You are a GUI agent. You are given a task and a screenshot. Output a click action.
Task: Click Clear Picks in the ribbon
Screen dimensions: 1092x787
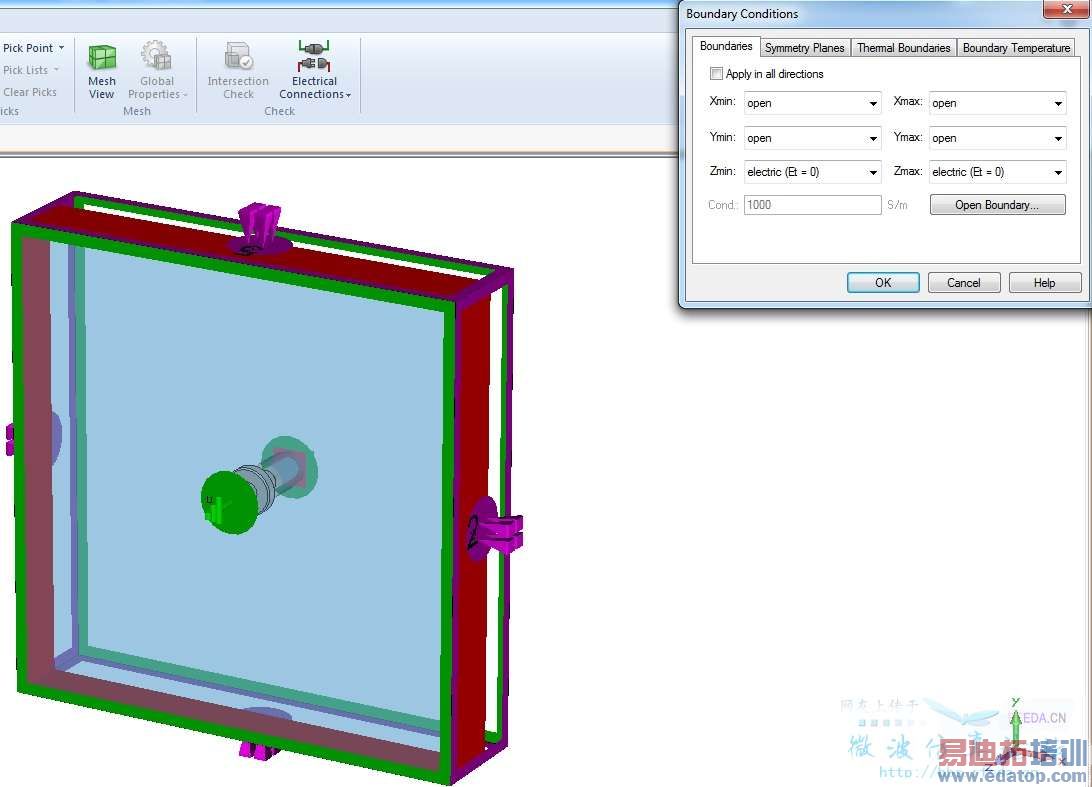[30, 92]
